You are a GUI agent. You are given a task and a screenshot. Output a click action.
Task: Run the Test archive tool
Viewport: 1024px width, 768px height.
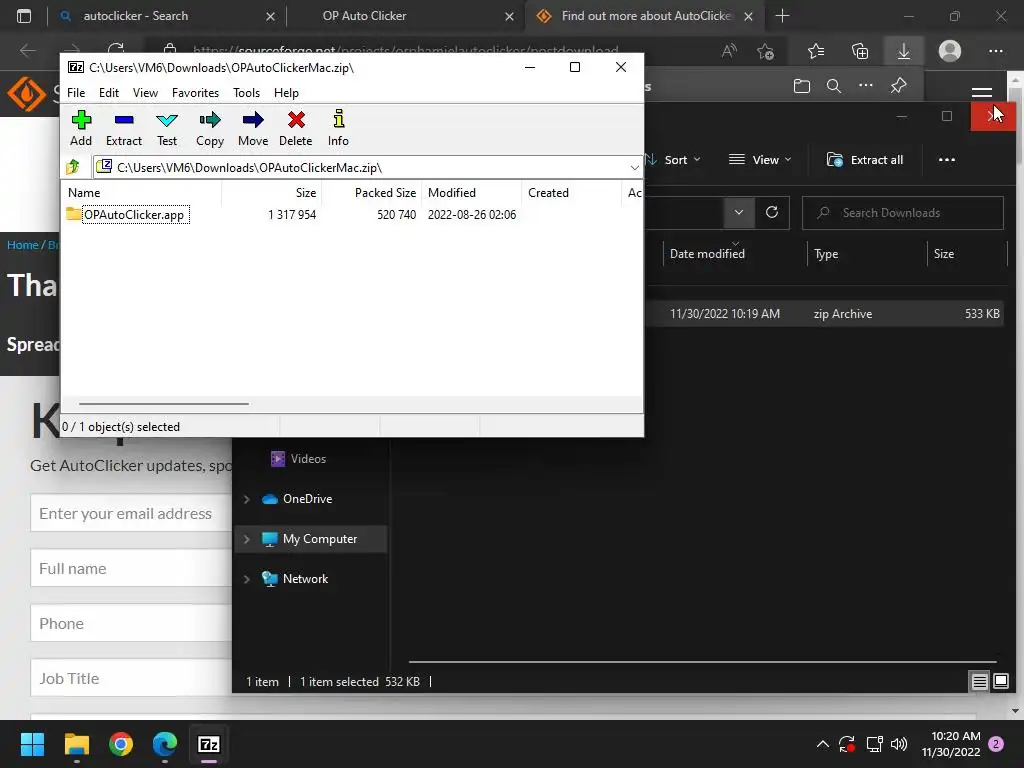coord(167,128)
